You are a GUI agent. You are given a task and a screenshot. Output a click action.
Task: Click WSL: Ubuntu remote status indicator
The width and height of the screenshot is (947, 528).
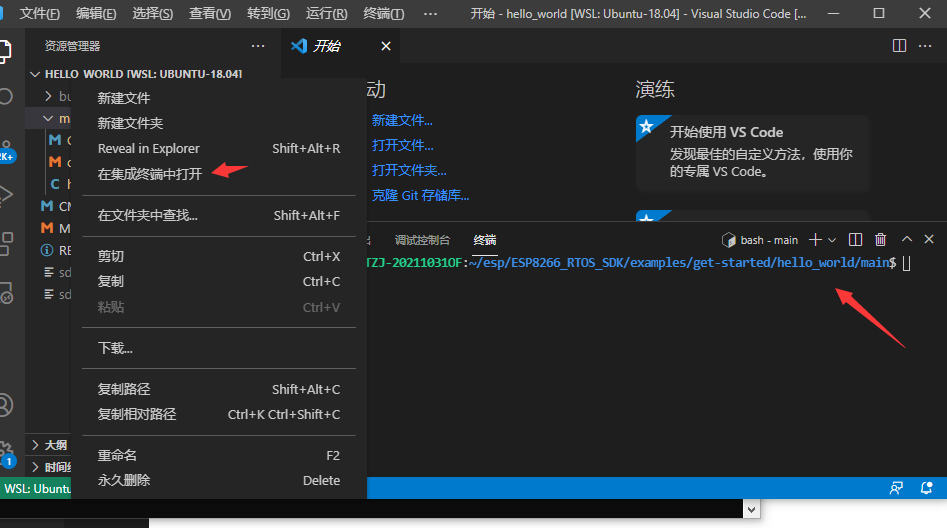tap(36, 488)
